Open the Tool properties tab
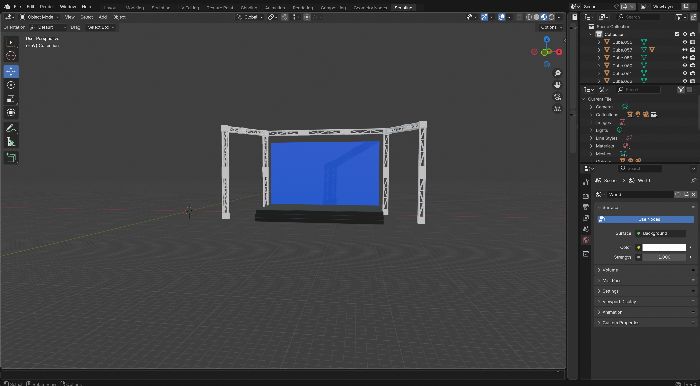 tap(586, 182)
